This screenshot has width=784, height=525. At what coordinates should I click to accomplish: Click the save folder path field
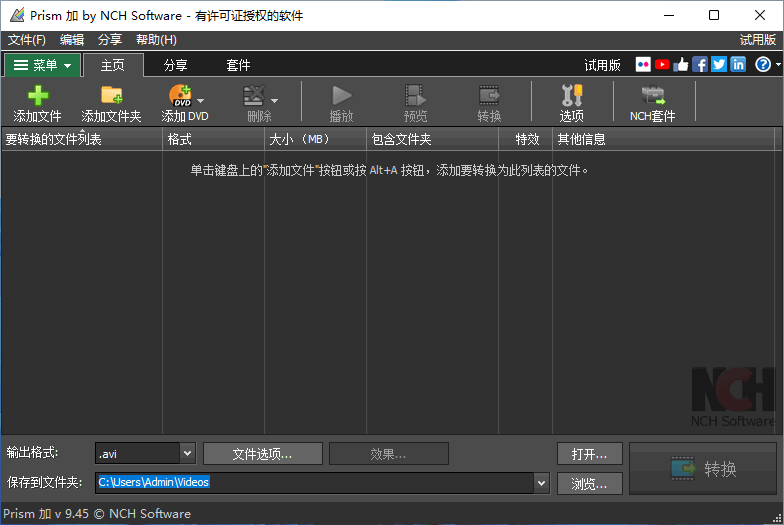pos(316,482)
